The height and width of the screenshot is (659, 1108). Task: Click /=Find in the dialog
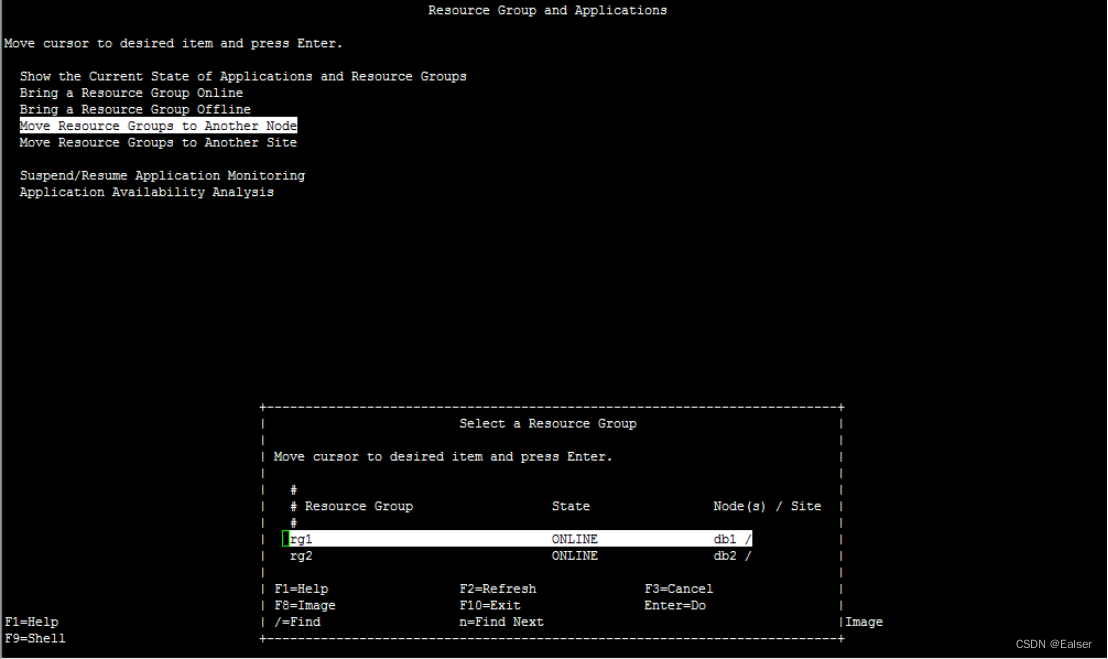tap(297, 622)
